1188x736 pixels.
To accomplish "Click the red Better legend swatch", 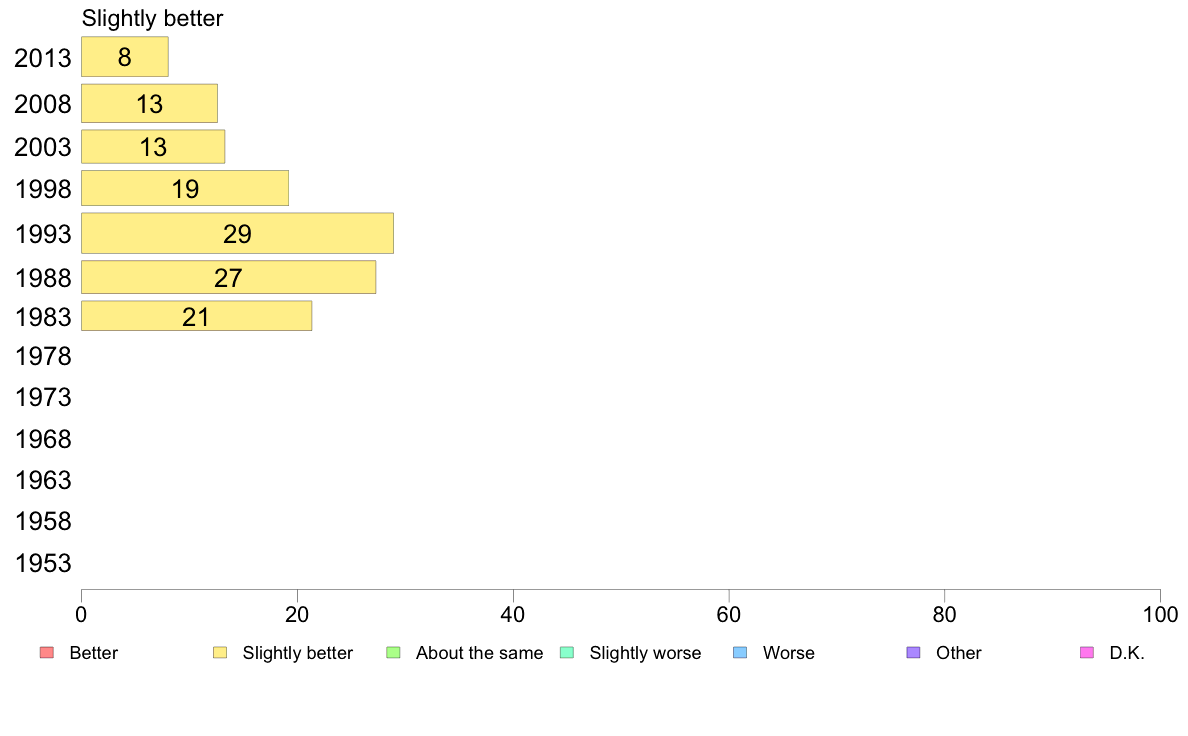I will 47,653.
